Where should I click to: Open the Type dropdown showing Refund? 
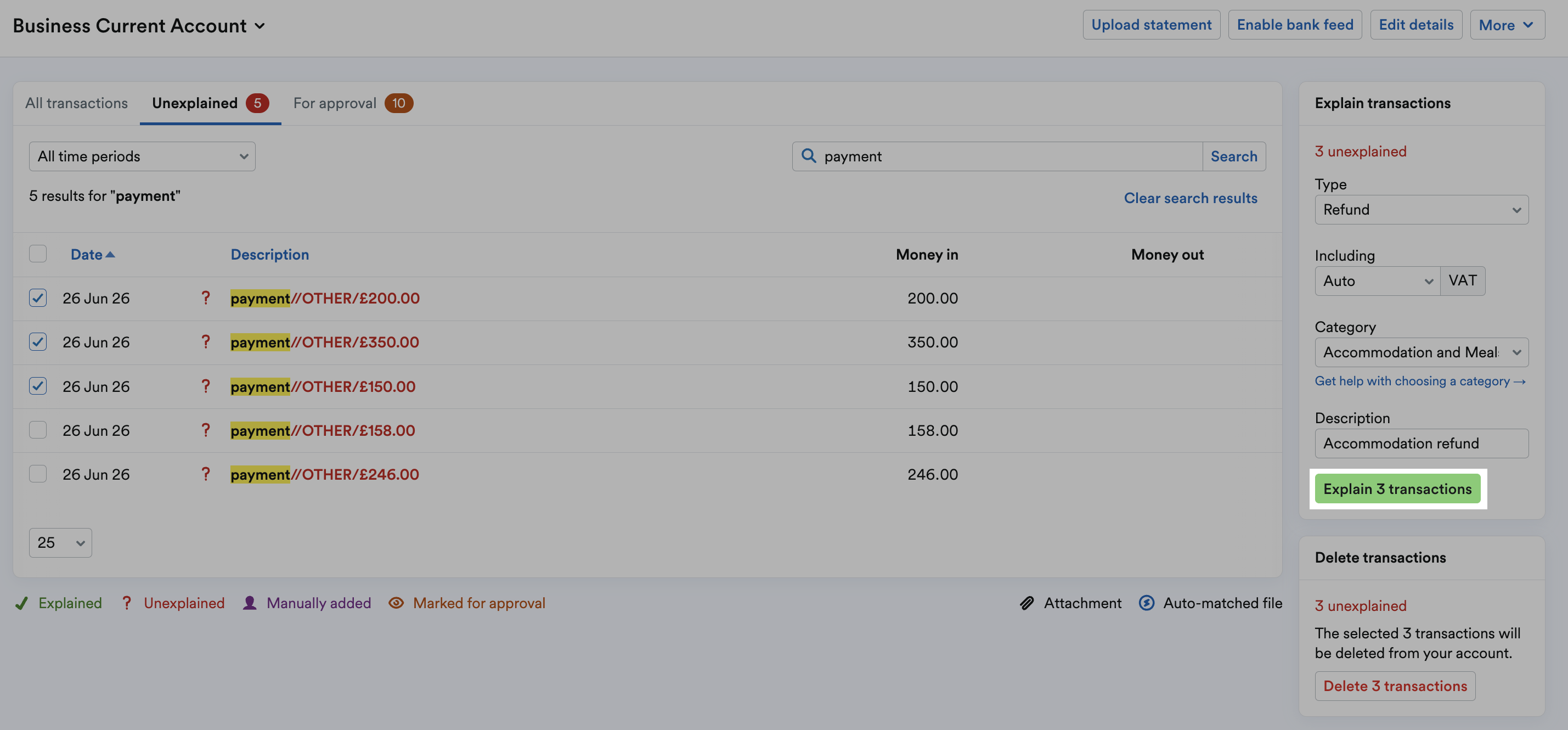point(1422,210)
